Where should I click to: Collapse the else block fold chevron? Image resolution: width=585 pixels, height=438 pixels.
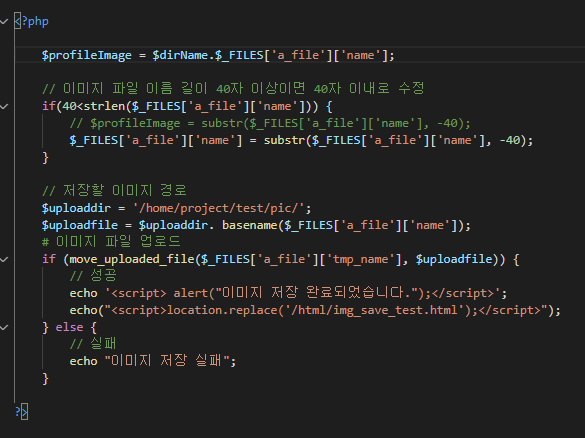pos(4,328)
